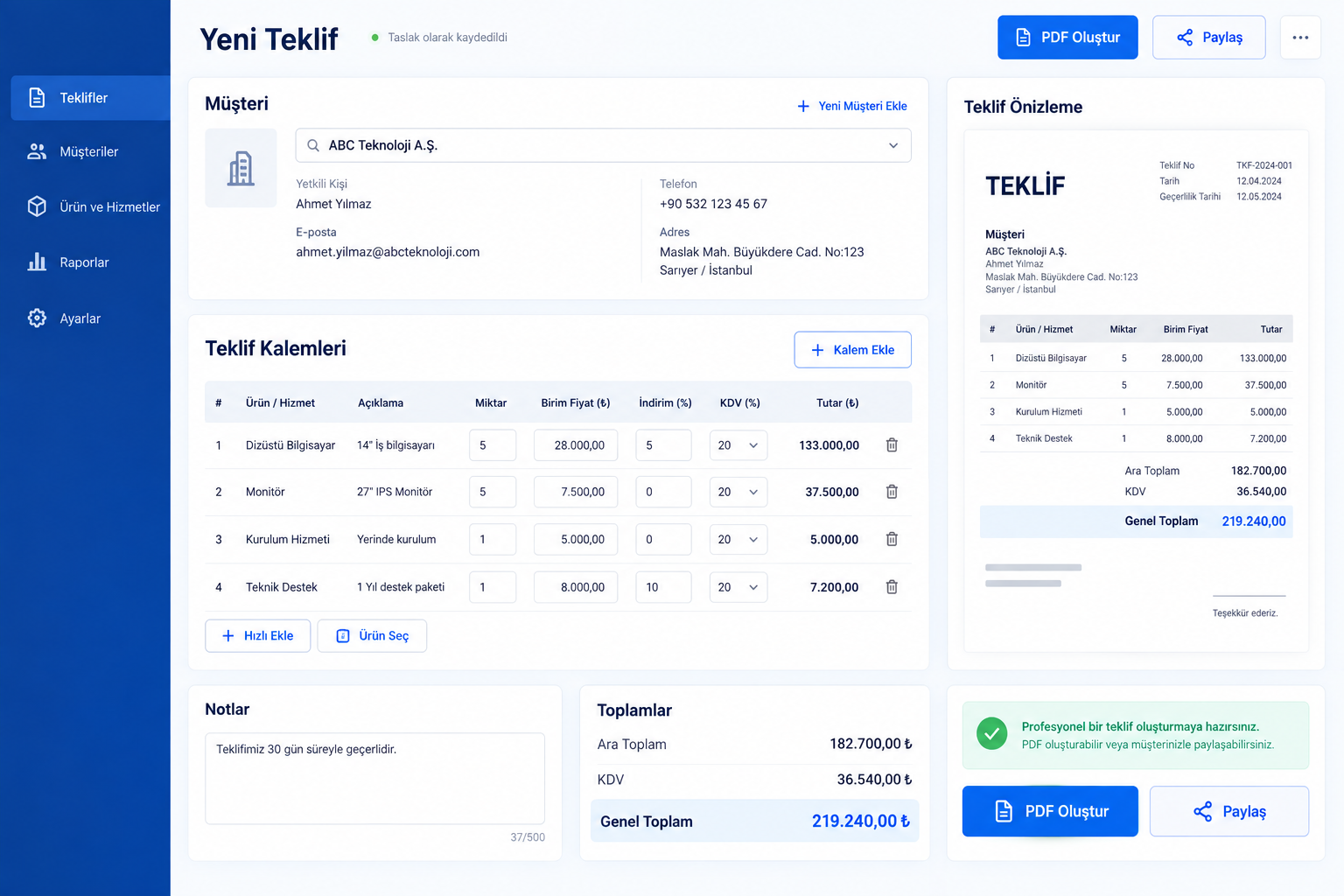The height and width of the screenshot is (896, 1344).
Task: Click the email ahmet.yilmaz@abcteknoloji.com
Action: (388, 252)
